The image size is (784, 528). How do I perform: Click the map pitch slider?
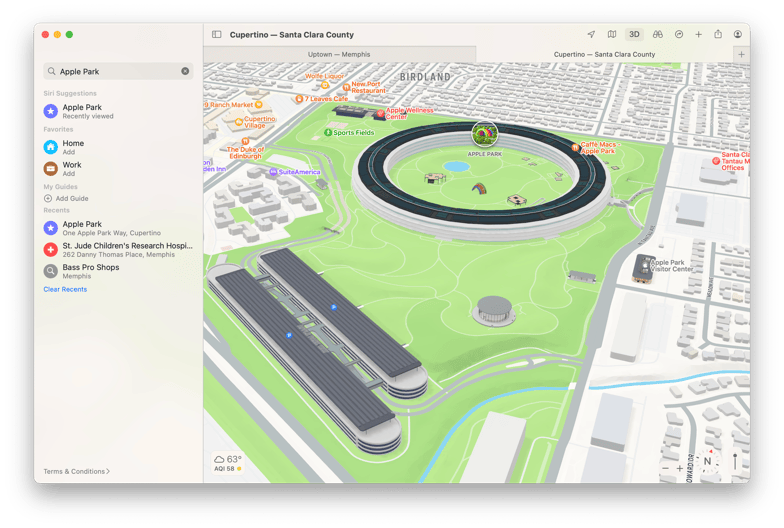(735, 461)
